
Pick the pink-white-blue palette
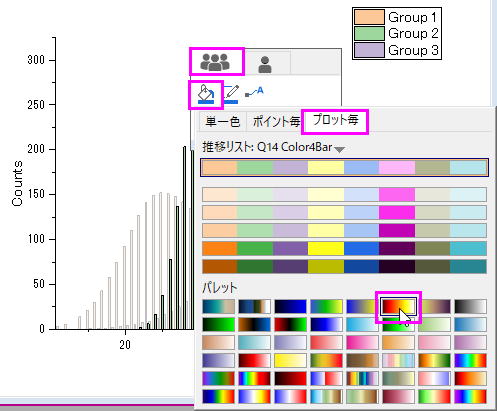[x=434, y=378]
